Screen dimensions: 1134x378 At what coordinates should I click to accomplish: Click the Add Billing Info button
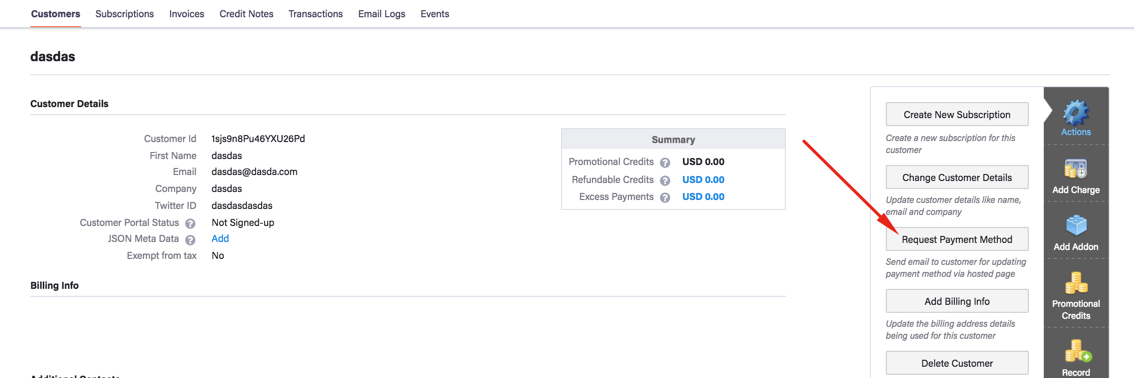click(957, 301)
